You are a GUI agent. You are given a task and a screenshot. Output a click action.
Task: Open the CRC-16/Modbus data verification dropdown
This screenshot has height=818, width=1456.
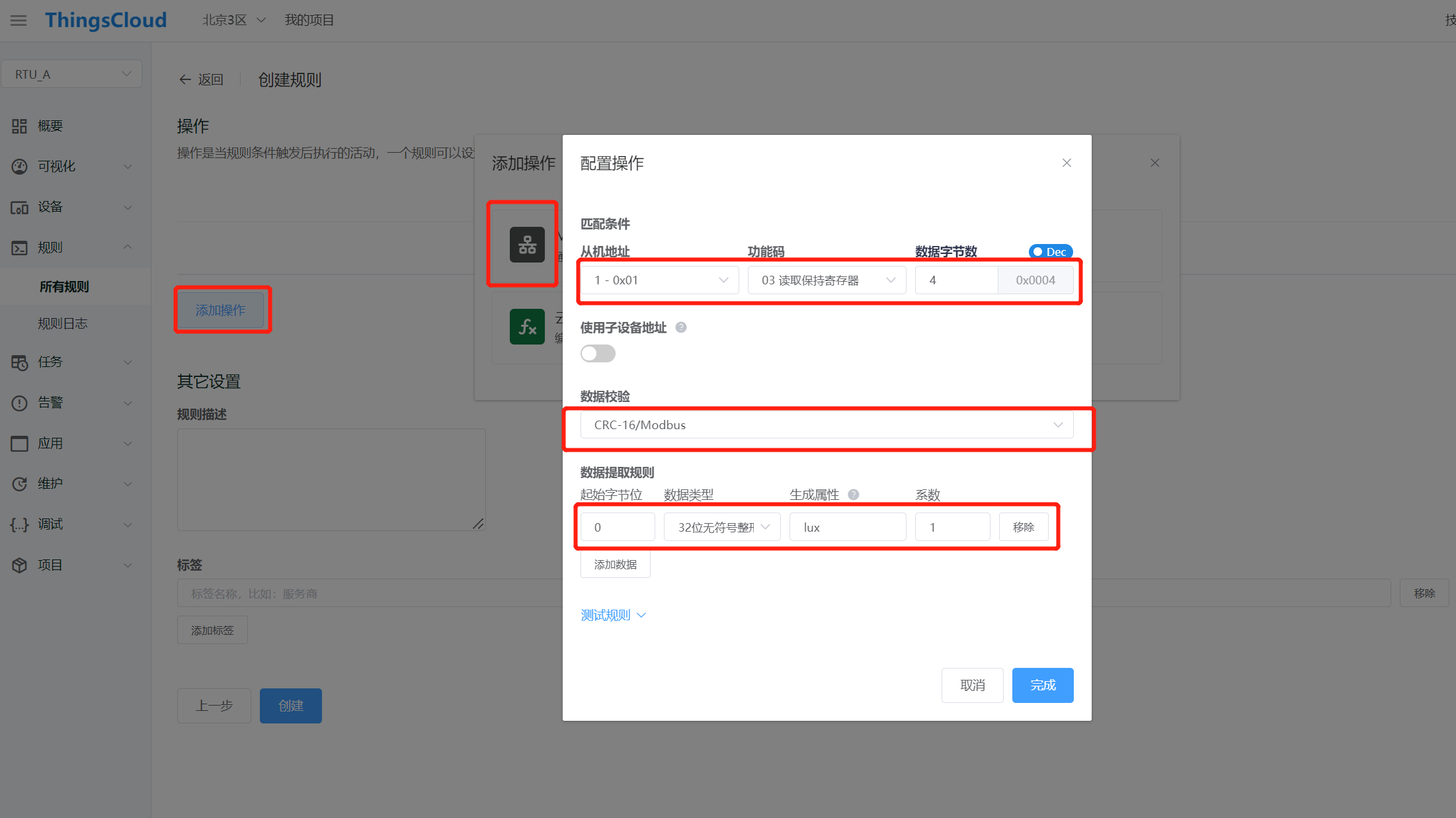pos(826,425)
